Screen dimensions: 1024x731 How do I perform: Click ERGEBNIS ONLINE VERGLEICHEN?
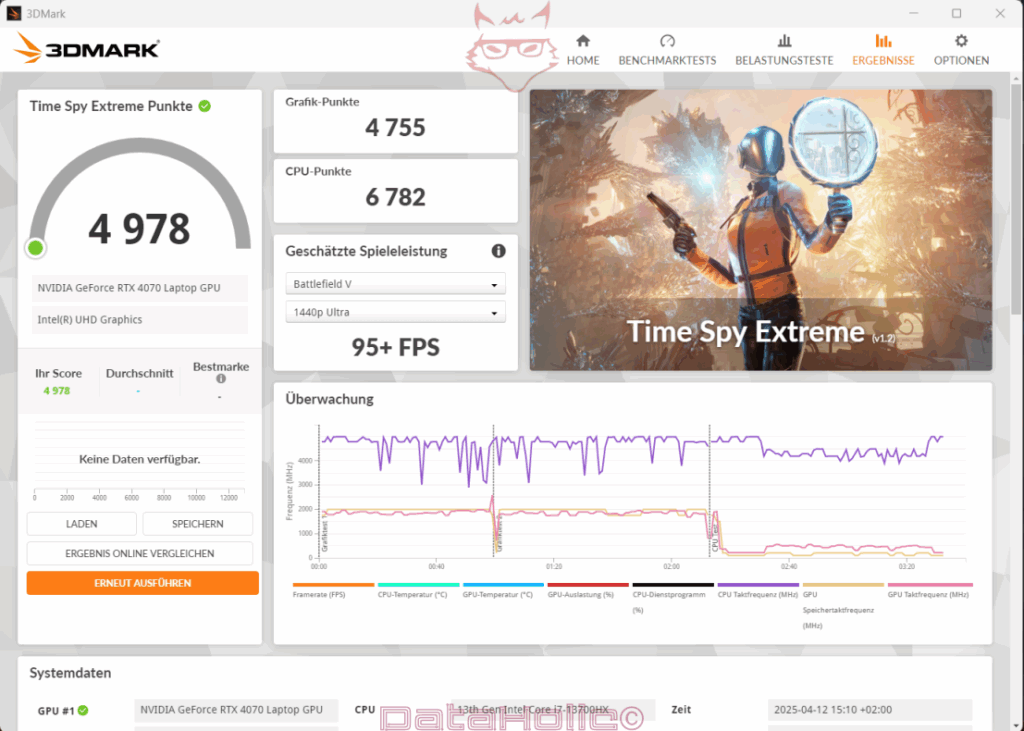tap(140, 553)
